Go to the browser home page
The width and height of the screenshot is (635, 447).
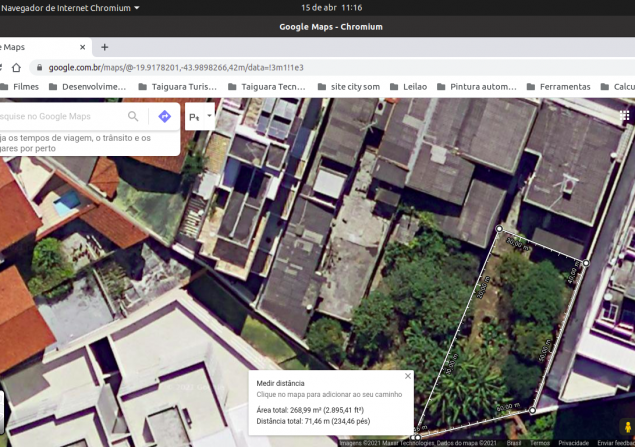[16, 68]
